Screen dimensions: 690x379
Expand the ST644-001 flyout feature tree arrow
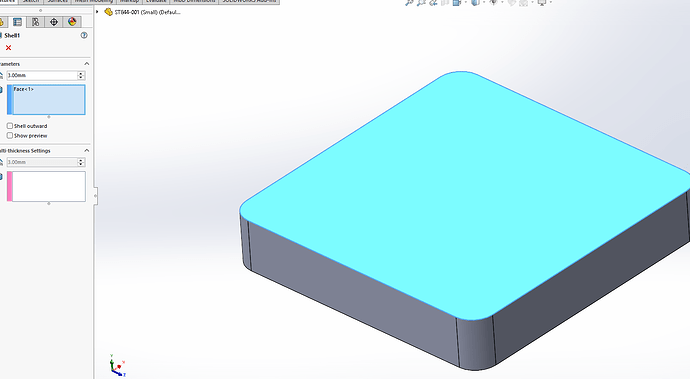point(97,12)
